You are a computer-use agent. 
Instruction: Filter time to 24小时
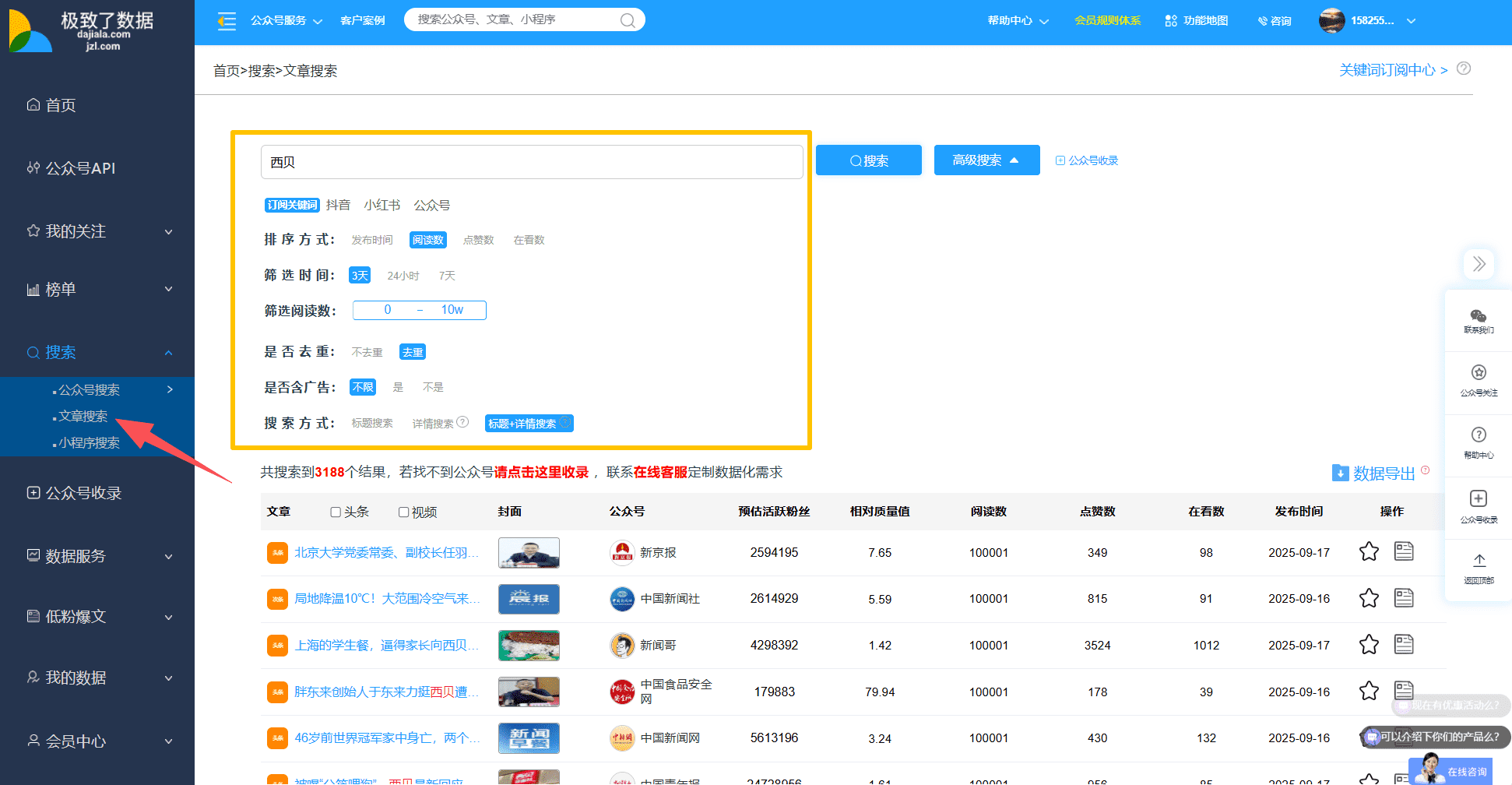(x=403, y=276)
